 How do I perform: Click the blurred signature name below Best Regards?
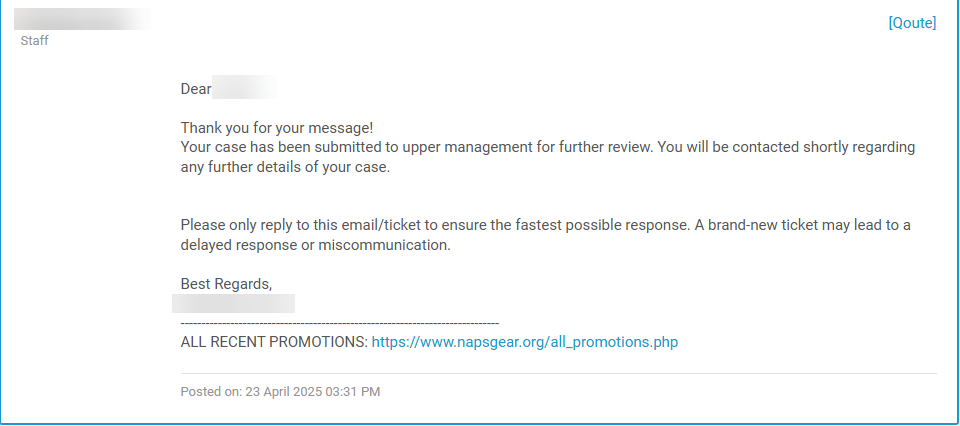point(233,304)
